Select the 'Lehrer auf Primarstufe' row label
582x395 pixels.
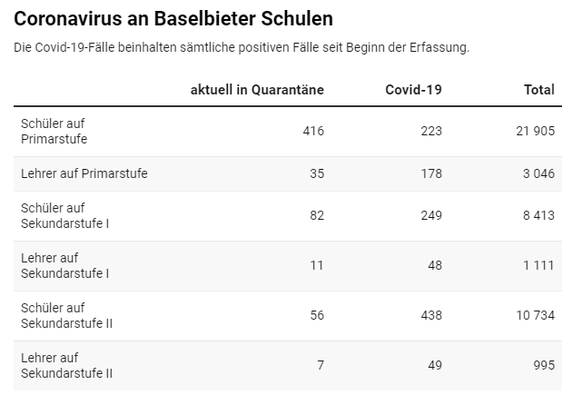click(x=84, y=173)
